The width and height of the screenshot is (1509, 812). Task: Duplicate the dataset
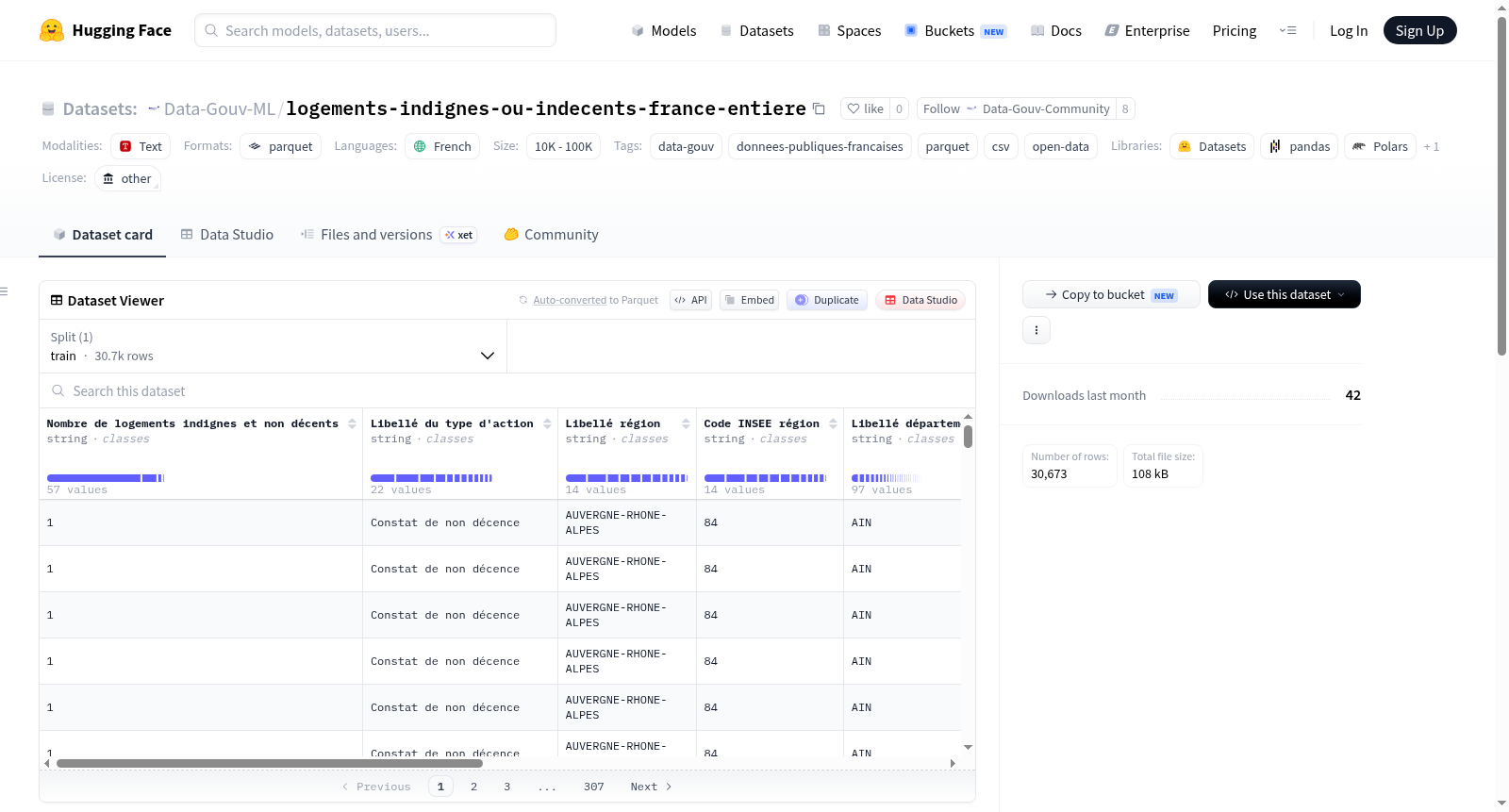point(826,300)
